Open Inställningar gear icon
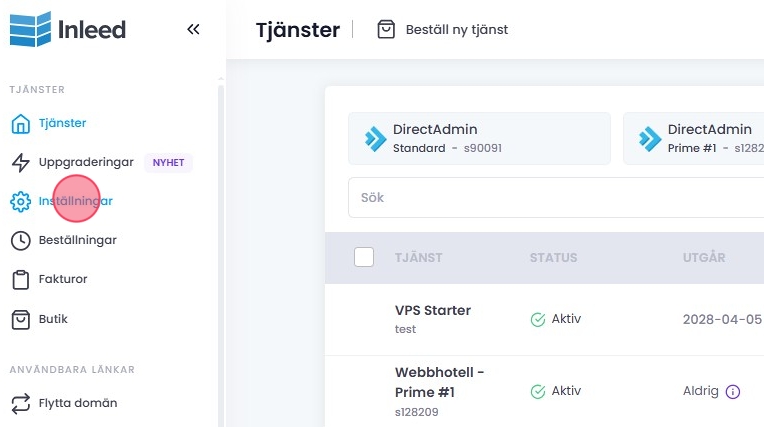 20,201
